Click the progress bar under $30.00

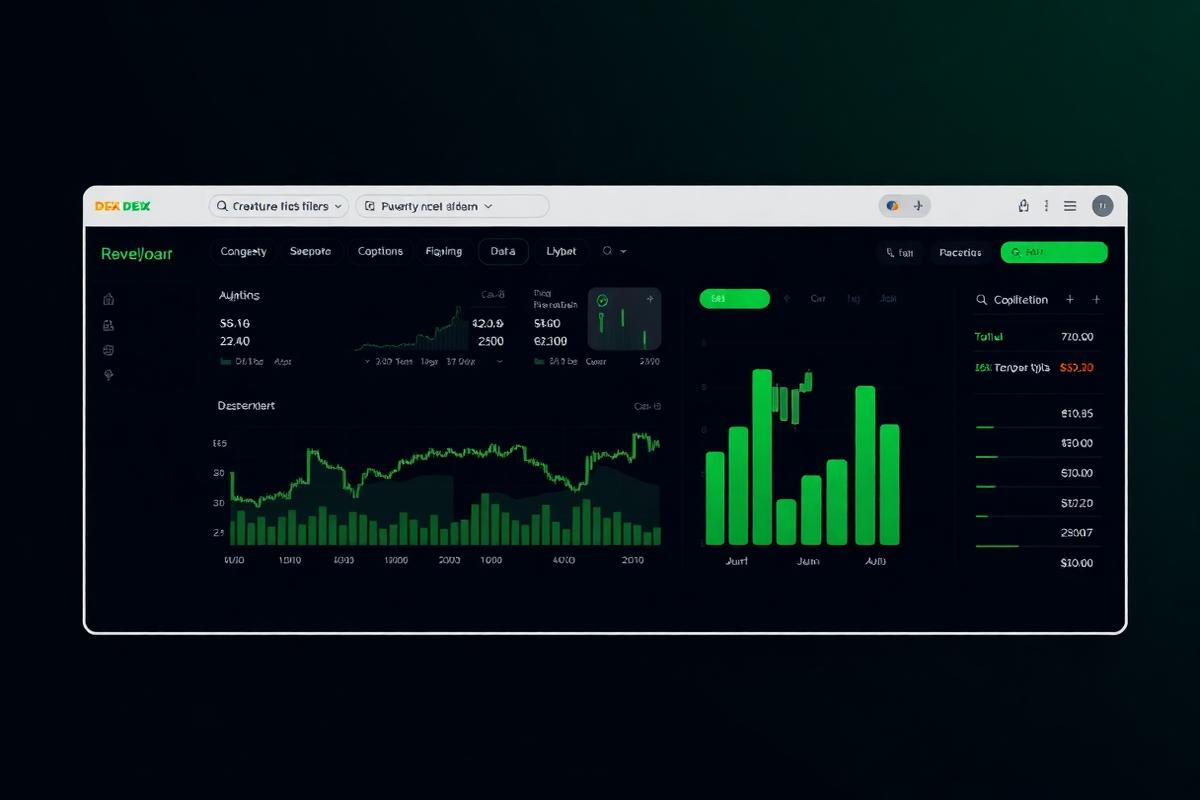click(x=987, y=457)
